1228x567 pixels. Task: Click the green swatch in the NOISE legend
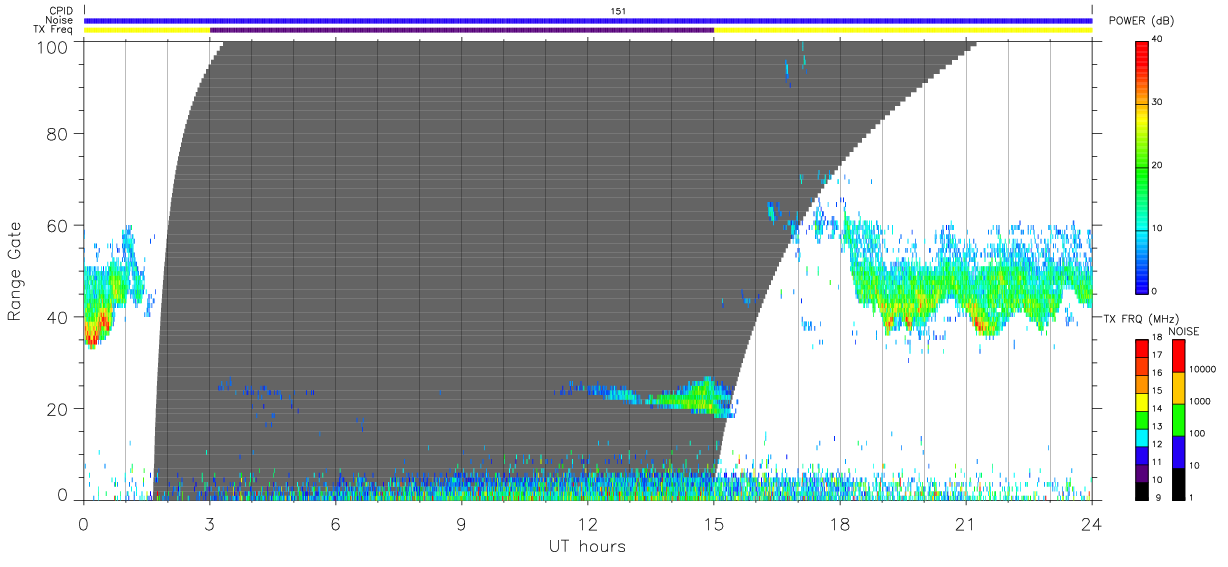click(1178, 420)
